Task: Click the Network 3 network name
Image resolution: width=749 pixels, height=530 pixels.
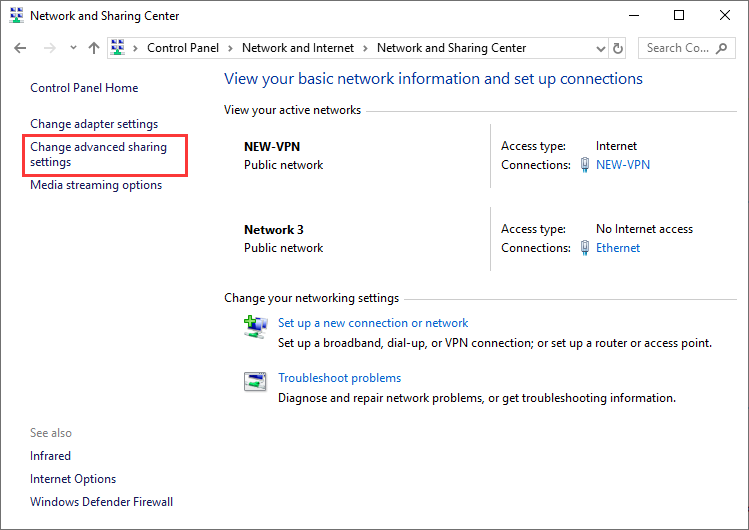Action: [x=274, y=230]
